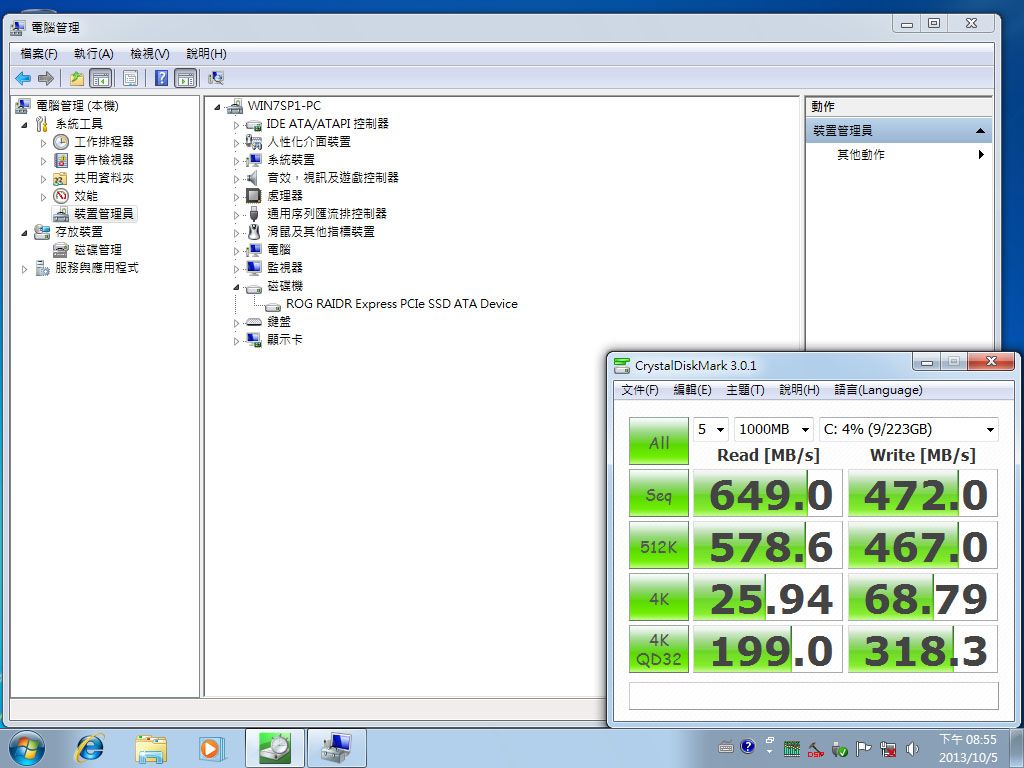Open Windows Media Player from the taskbar

pyautogui.click(x=211, y=748)
